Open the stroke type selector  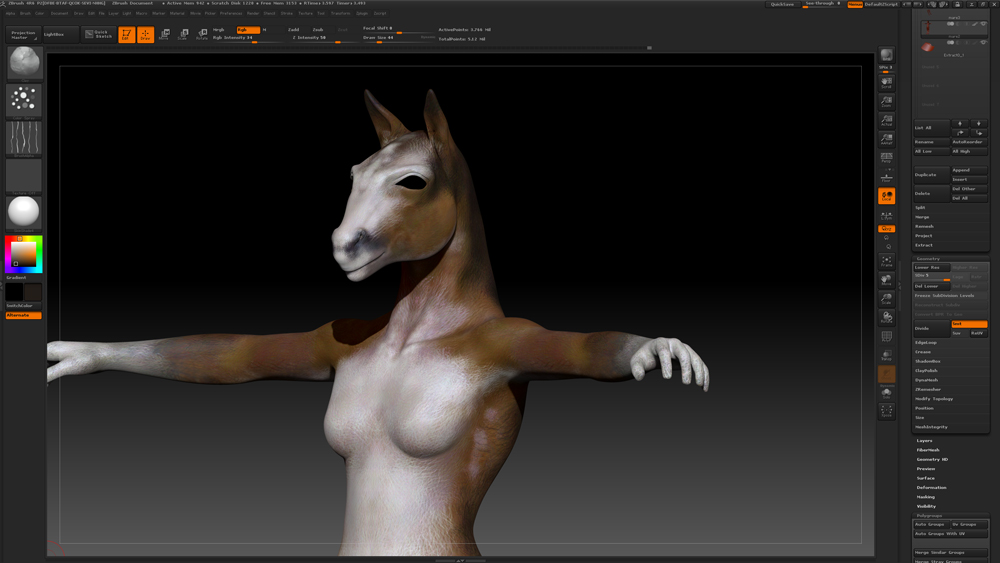click(24, 100)
